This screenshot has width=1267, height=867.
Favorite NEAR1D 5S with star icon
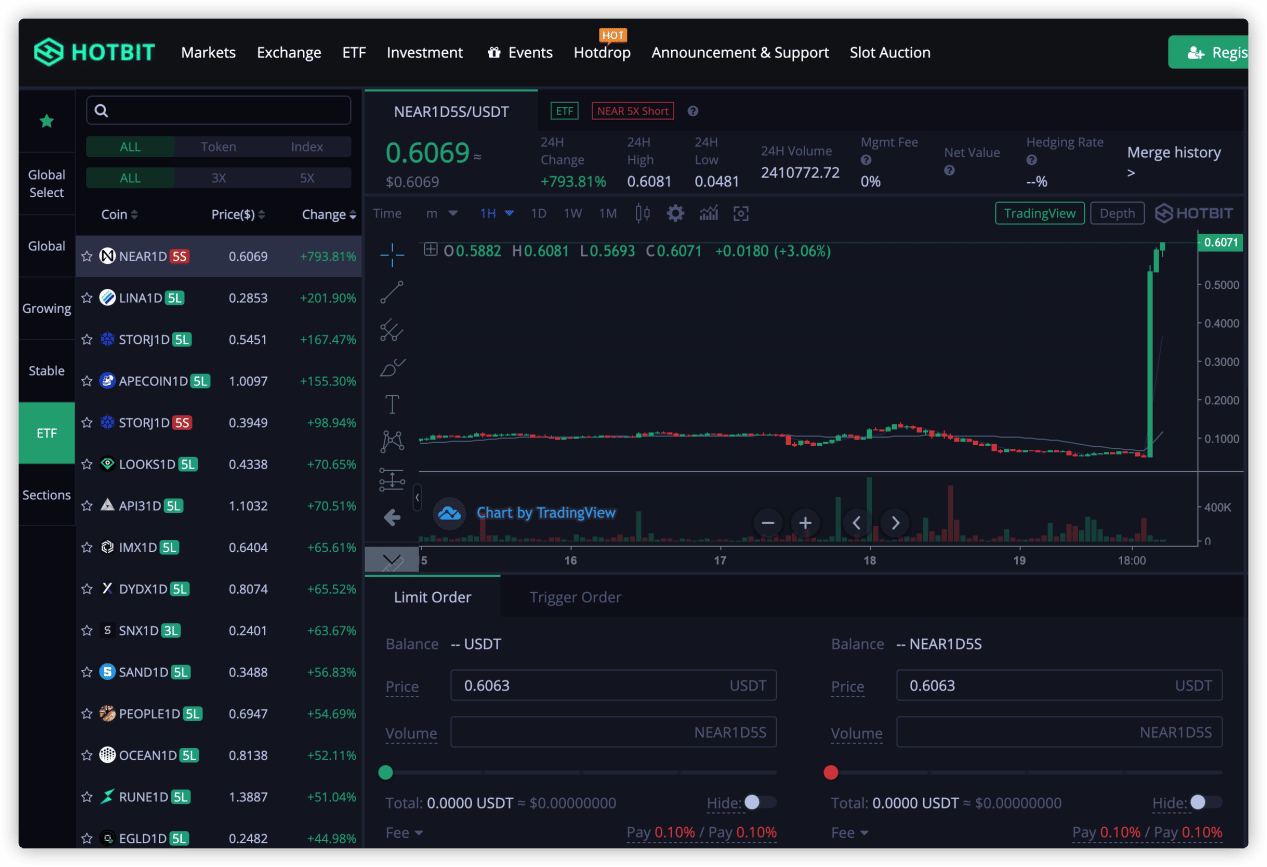pyautogui.click(x=87, y=256)
